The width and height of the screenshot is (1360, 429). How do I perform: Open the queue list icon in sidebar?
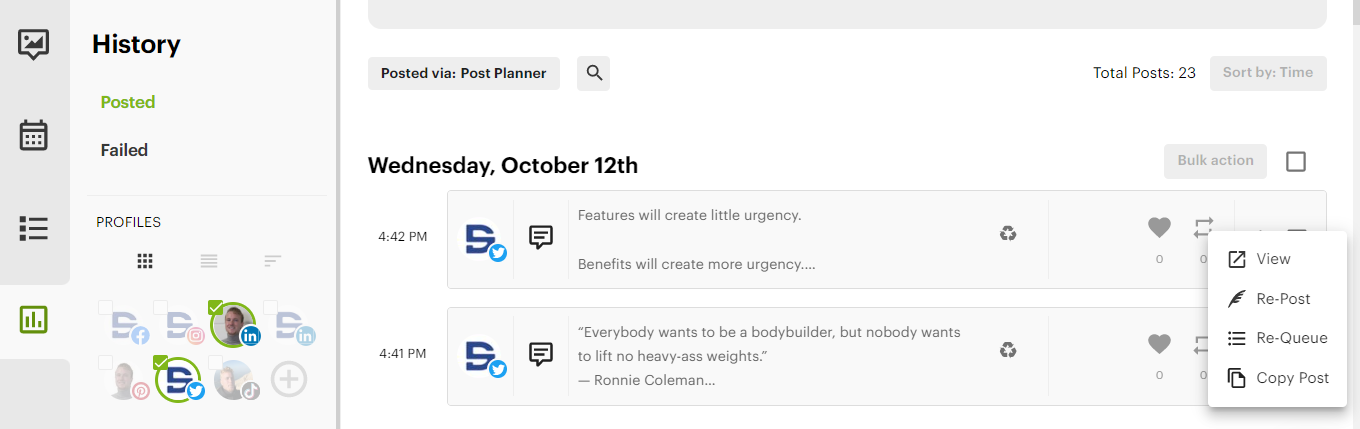[x=34, y=228]
